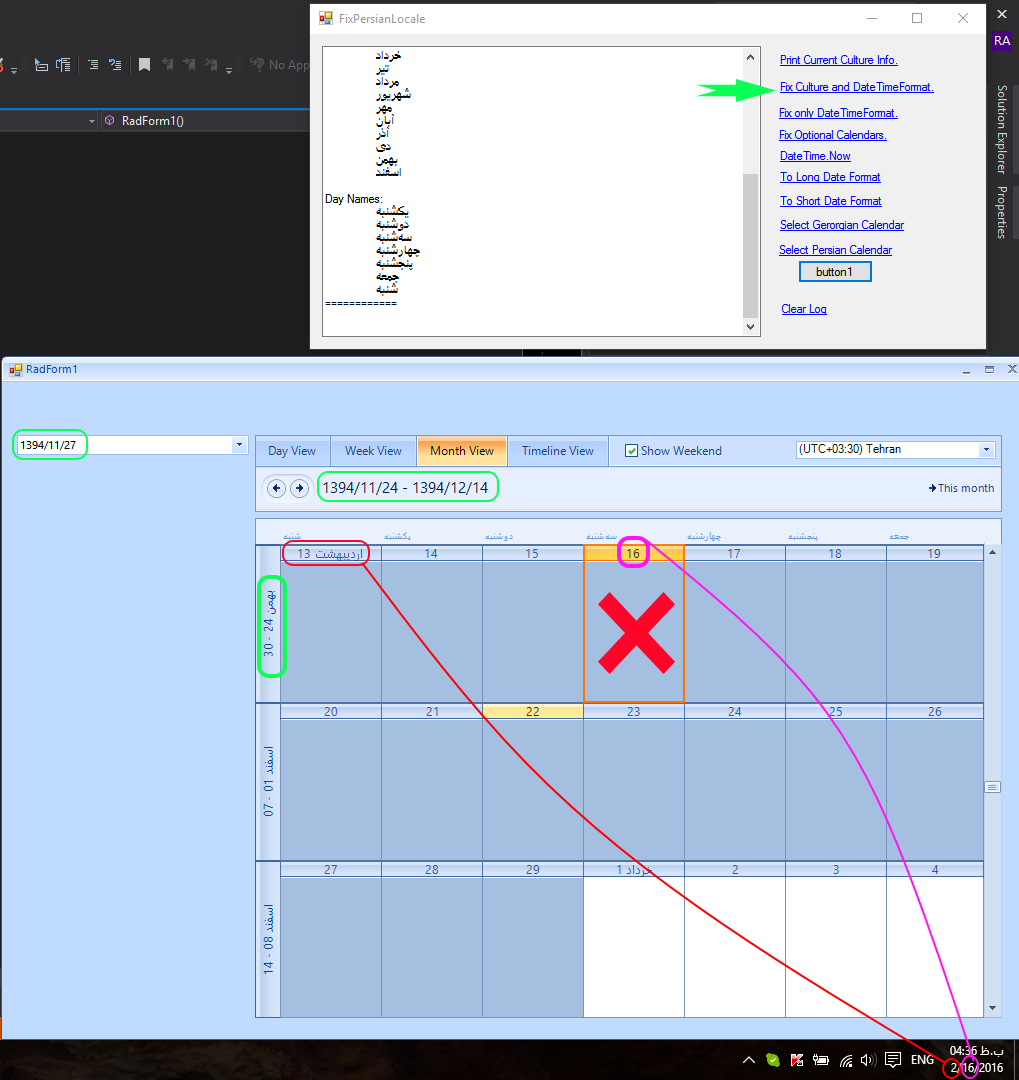Click inside the FixPersianLocale log text area
This screenshot has width=1019, height=1080.
[x=533, y=191]
